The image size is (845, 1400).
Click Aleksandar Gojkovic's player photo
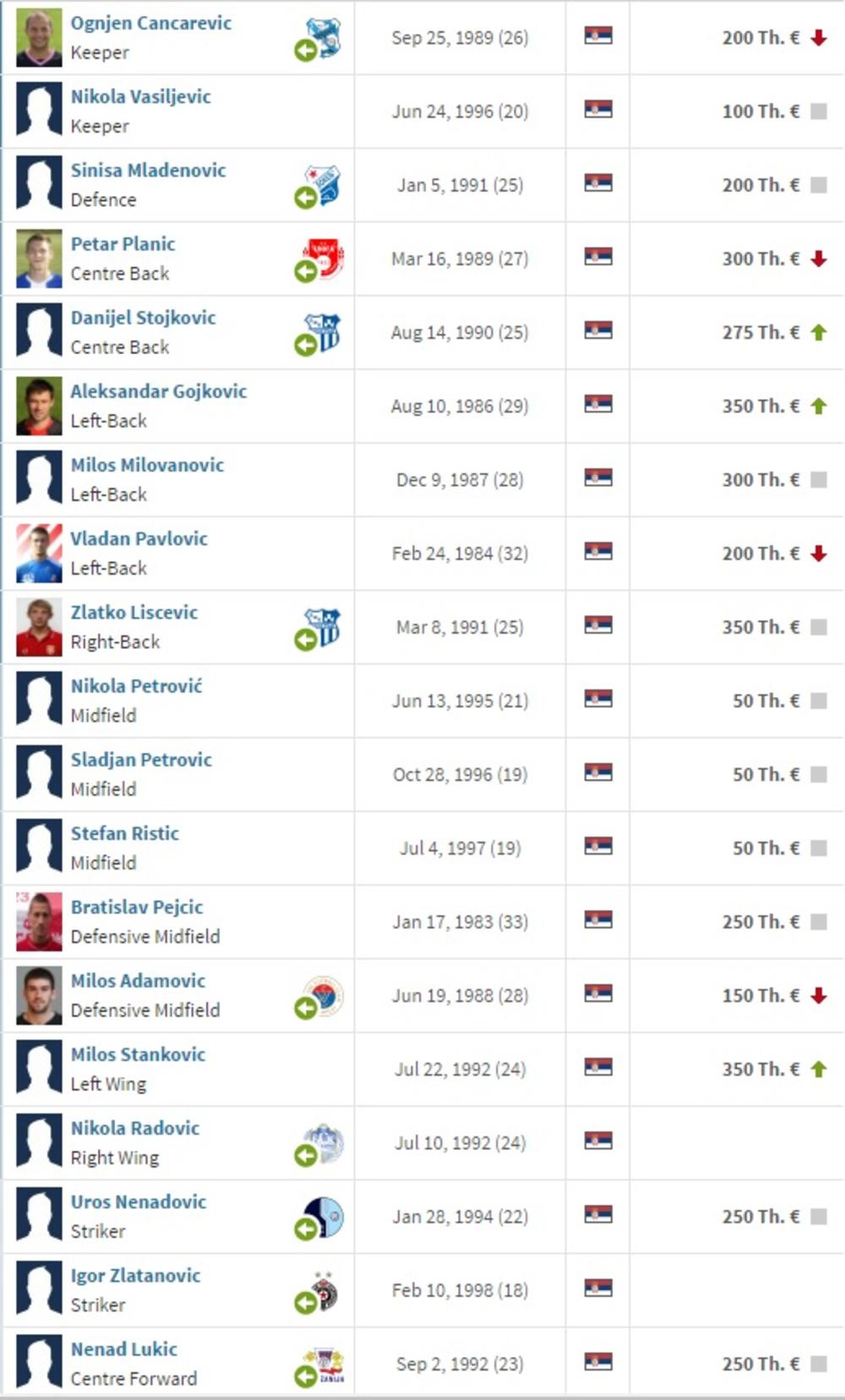click(39, 406)
